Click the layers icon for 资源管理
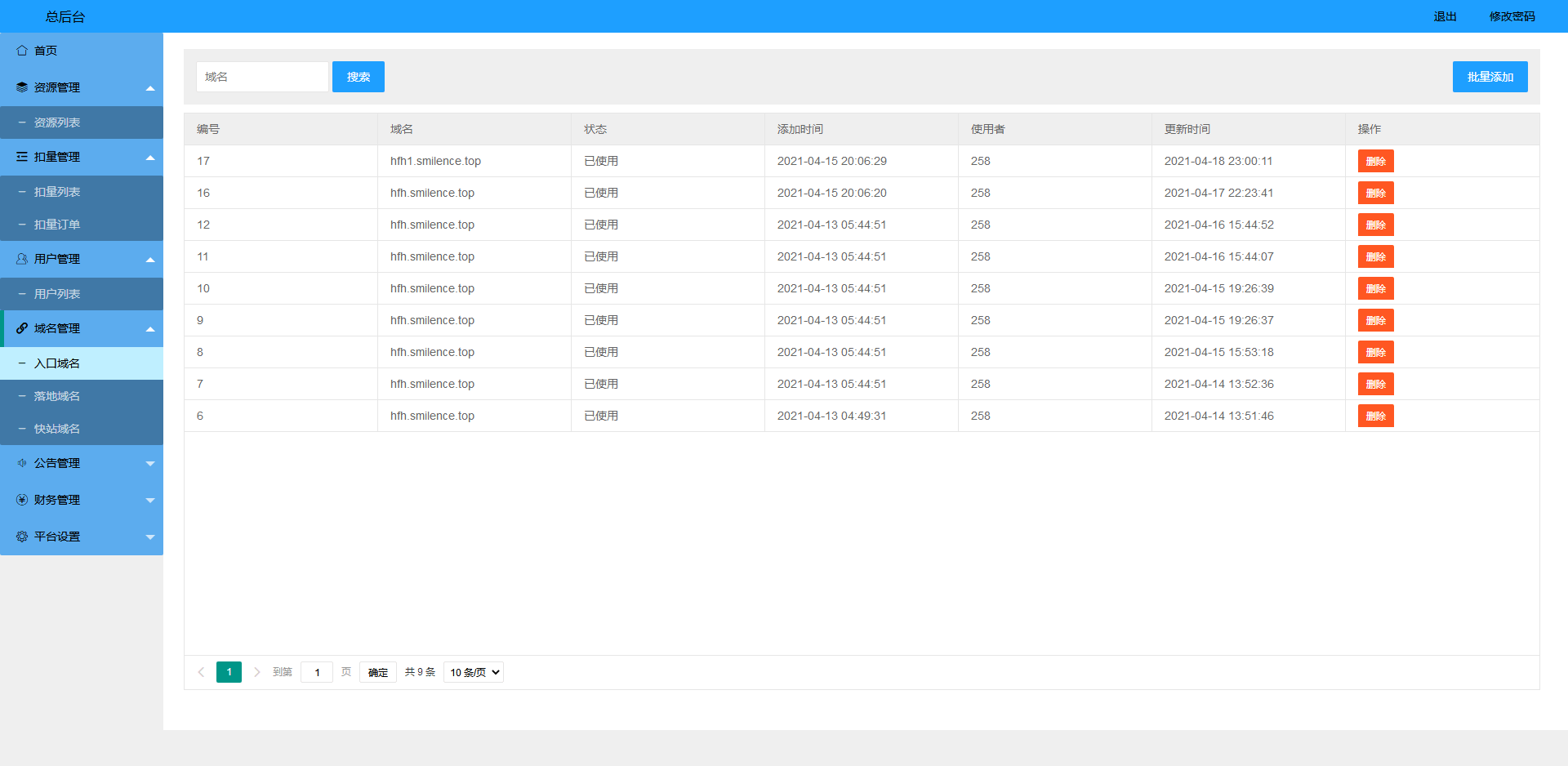Viewport: 1568px width, 766px height. (x=22, y=87)
